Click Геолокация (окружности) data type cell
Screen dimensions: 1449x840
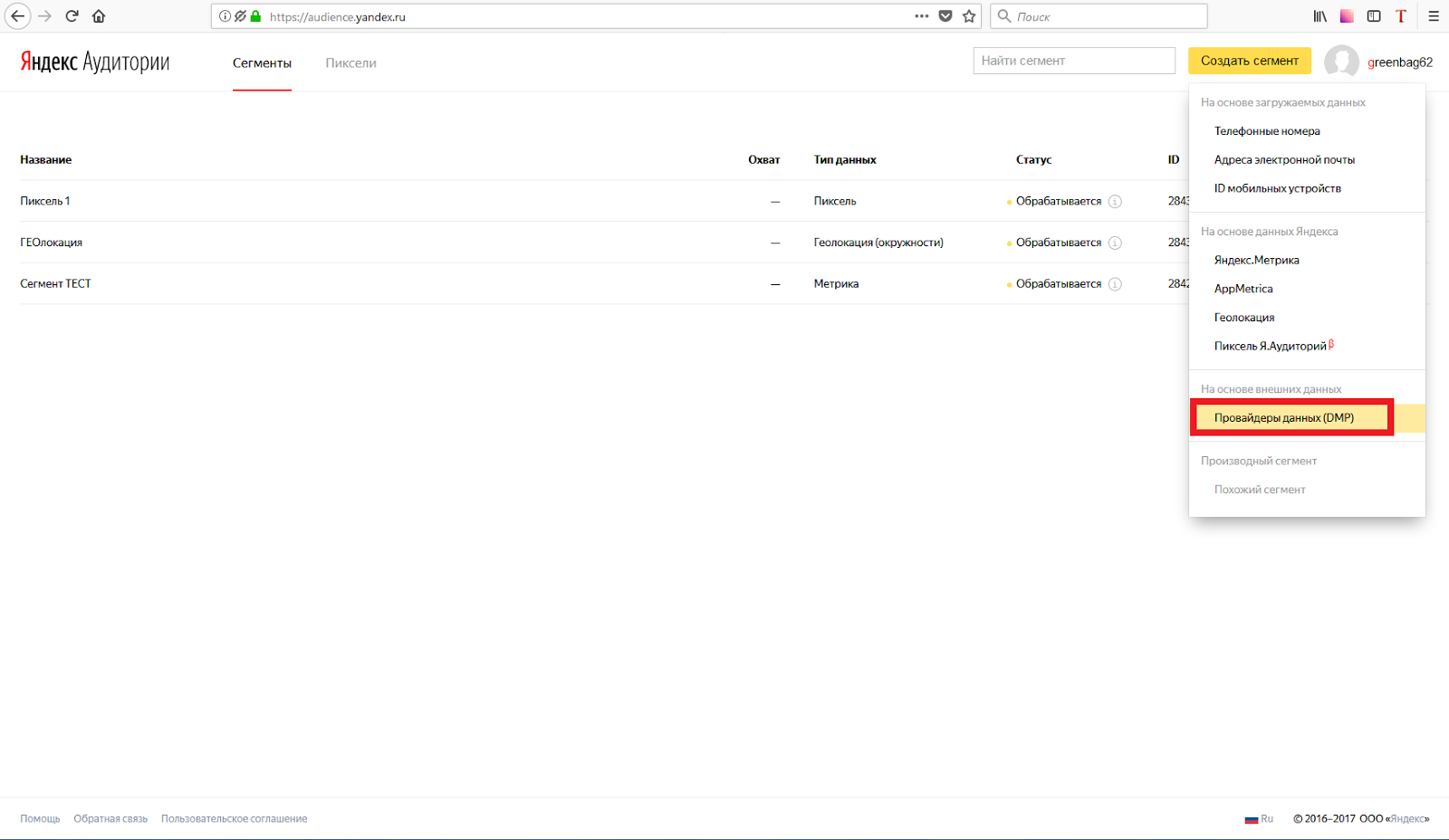pos(878,243)
